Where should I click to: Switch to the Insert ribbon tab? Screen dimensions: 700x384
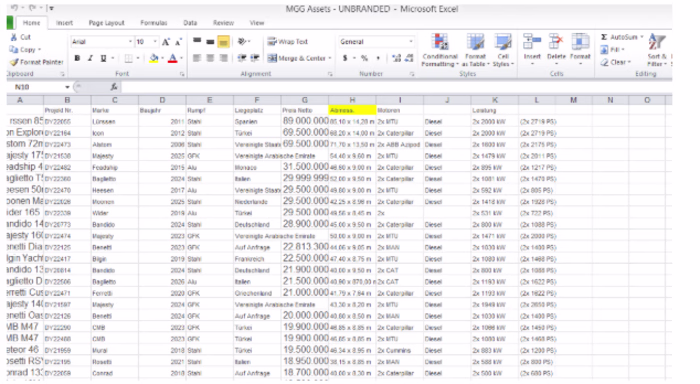click(64, 23)
